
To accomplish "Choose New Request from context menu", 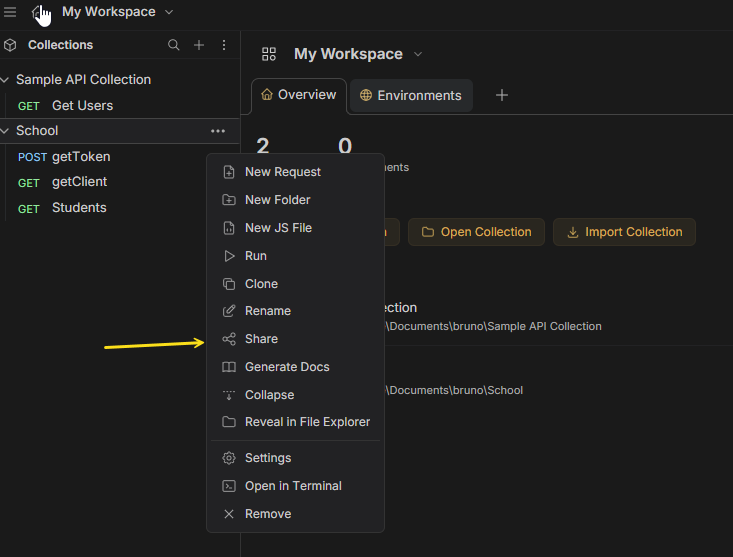I will [295, 172].
